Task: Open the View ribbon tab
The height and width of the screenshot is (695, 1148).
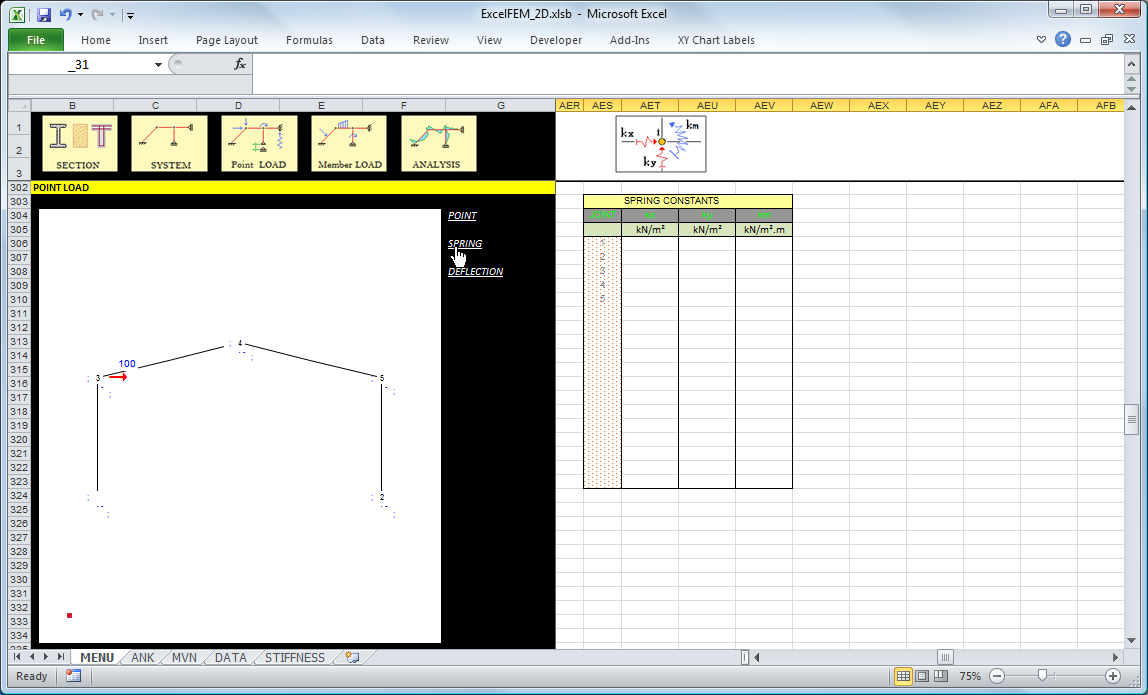Action: (489, 40)
